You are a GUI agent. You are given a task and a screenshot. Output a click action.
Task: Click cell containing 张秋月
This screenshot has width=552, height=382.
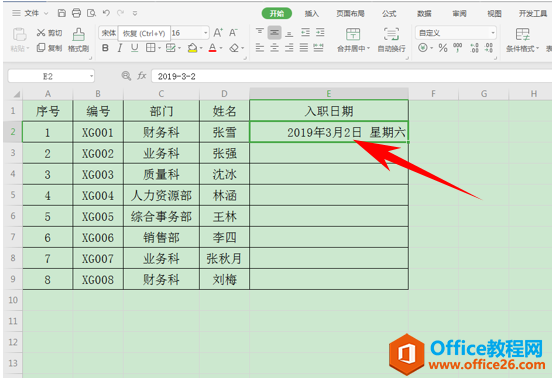pos(224,258)
